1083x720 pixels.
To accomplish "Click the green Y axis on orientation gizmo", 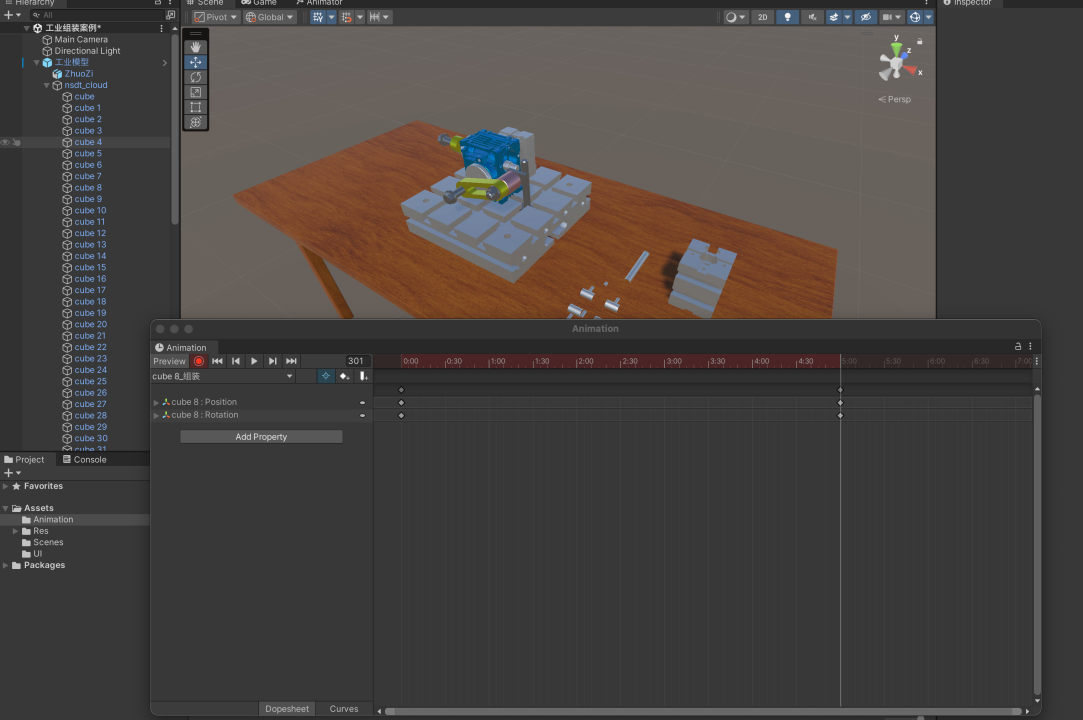I will [x=897, y=48].
